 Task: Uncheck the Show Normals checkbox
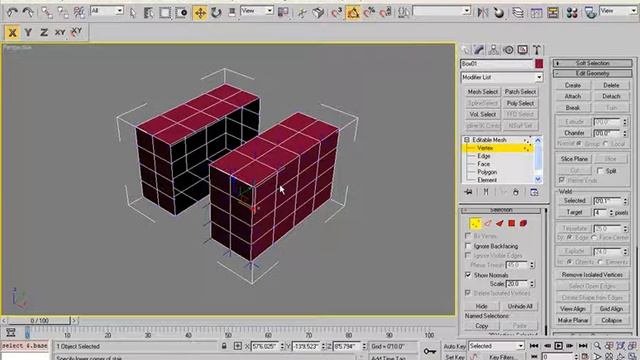click(468, 275)
